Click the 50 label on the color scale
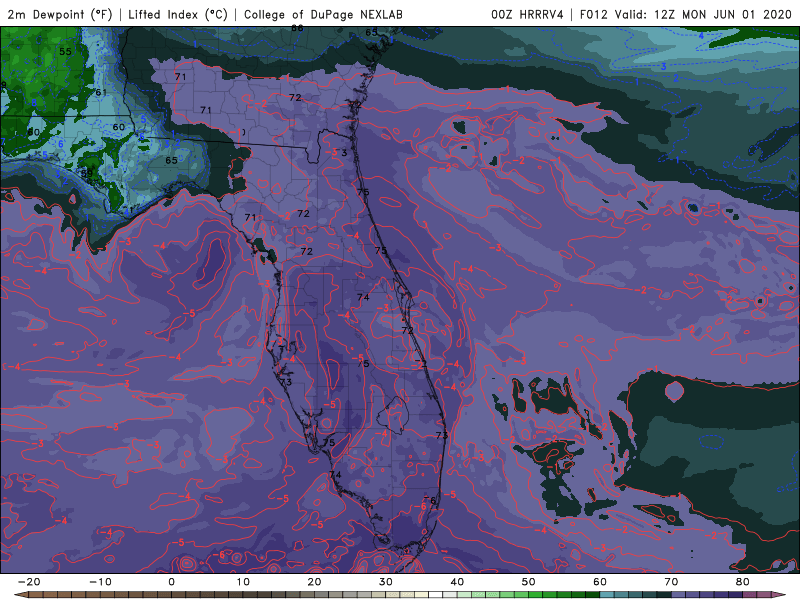Screen dimensions: 800x600 529,582
